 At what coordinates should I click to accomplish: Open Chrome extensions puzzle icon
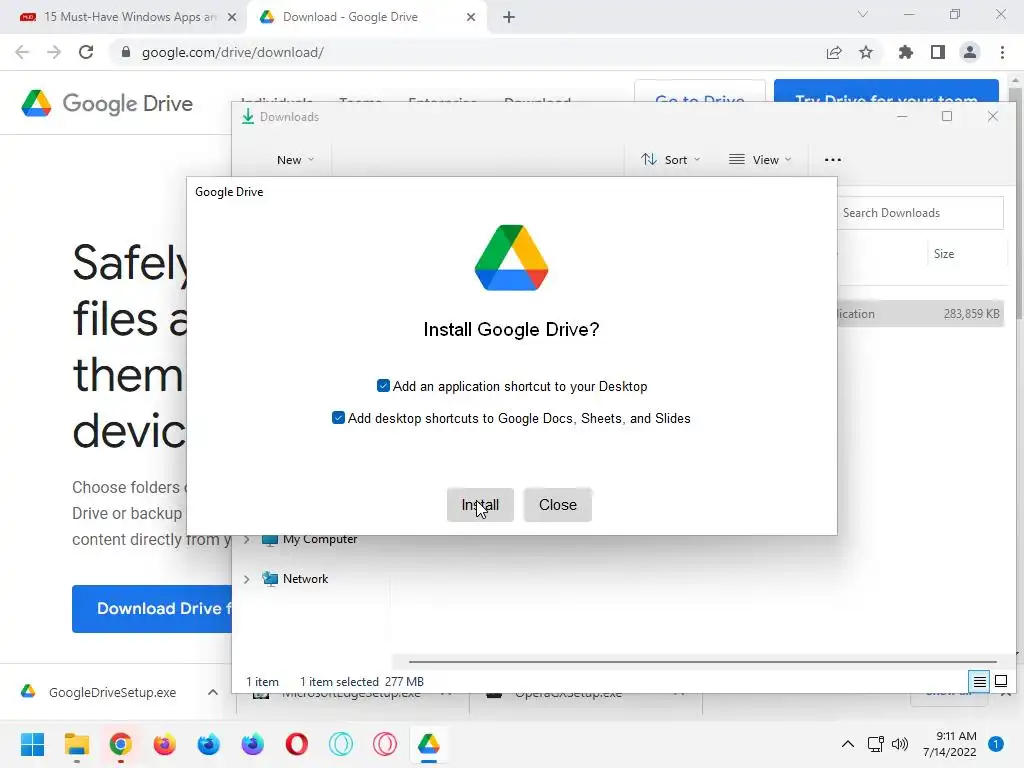pos(906,52)
